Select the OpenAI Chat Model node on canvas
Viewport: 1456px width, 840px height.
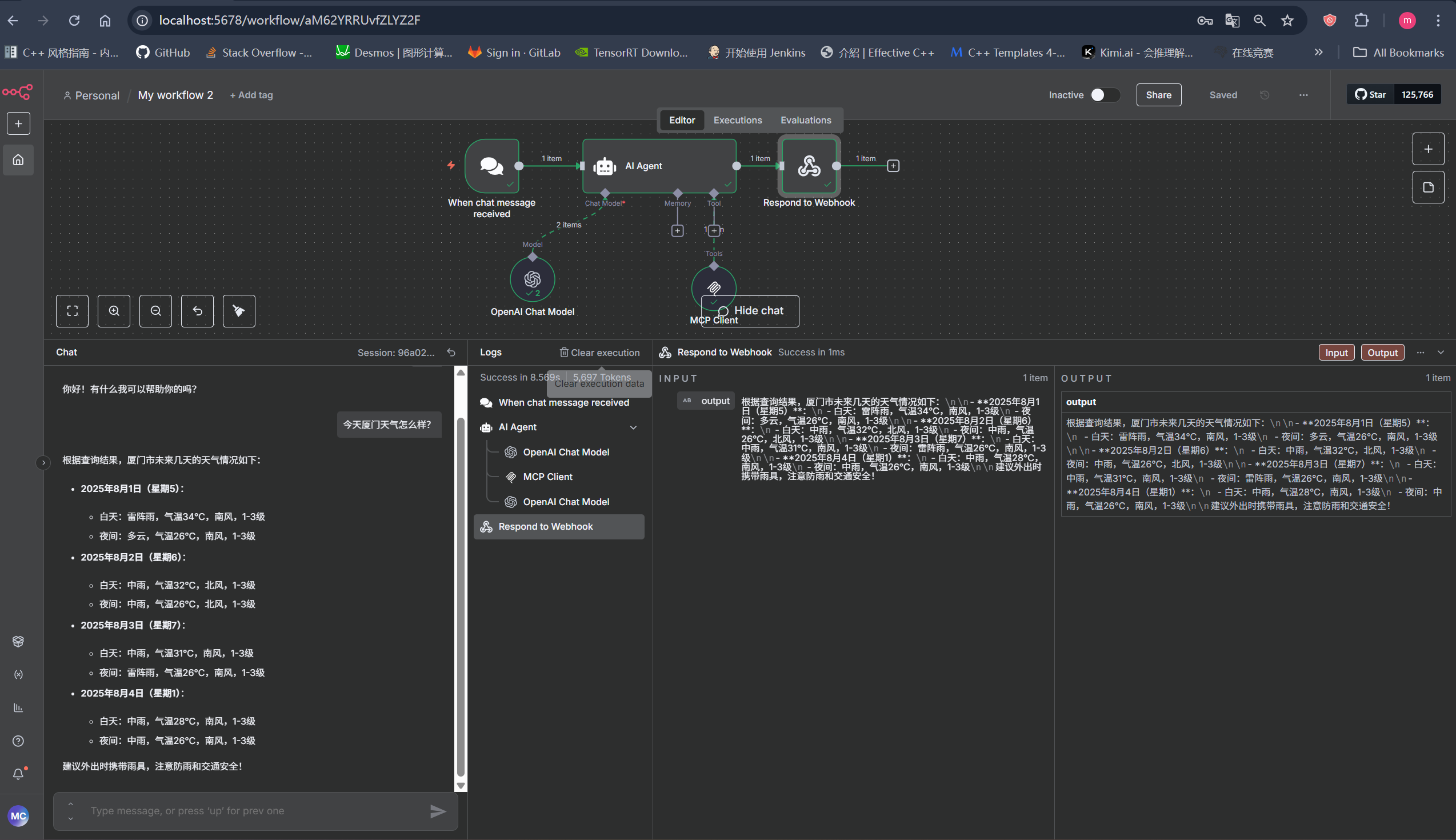point(533,280)
